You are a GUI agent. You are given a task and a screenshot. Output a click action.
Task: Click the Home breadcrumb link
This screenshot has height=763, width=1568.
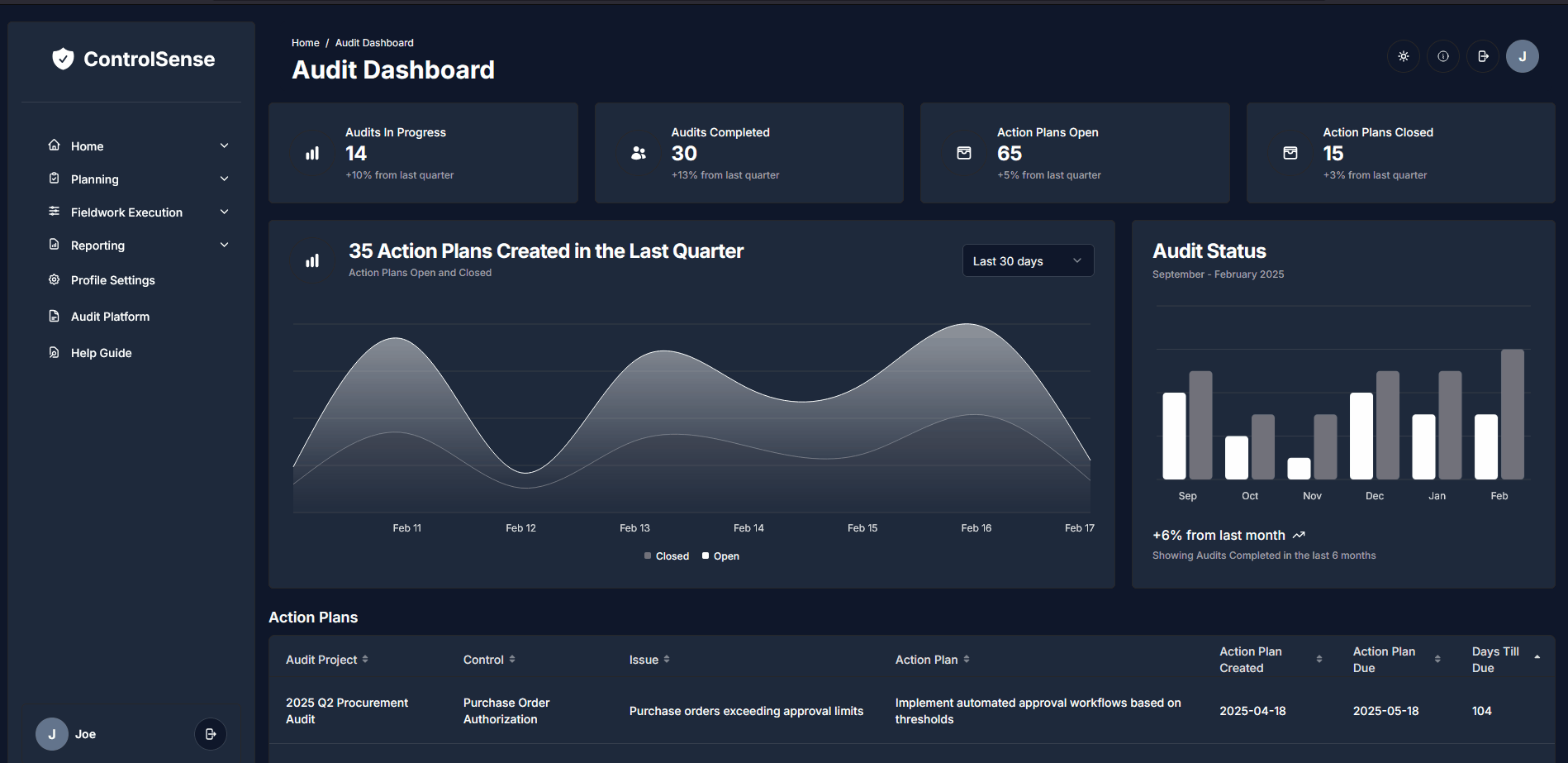tap(305, 43)
